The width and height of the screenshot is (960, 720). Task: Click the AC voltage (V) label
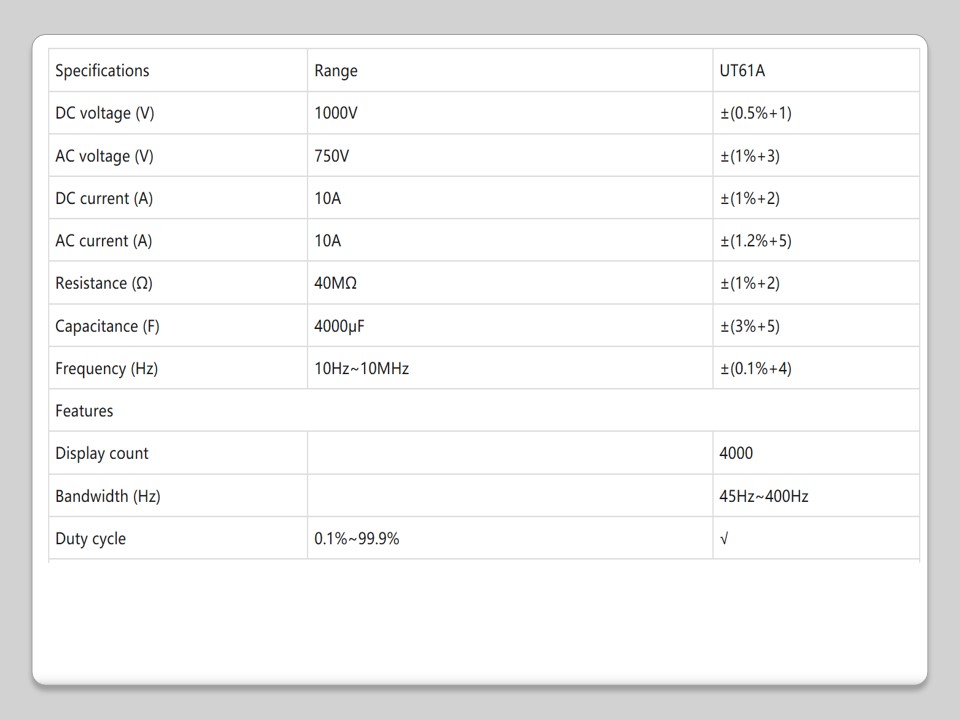(105, 156)
